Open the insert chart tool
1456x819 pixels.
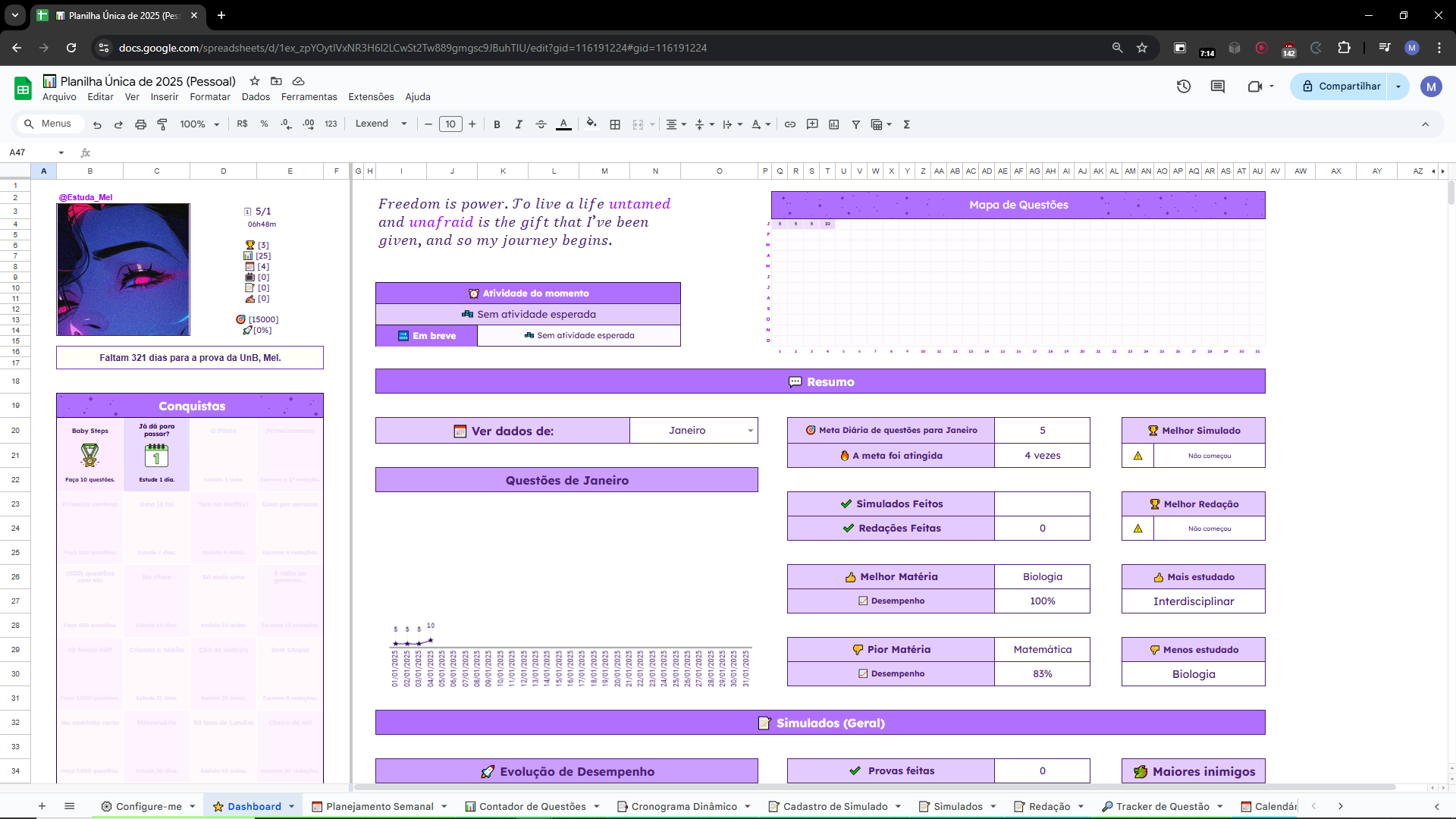[834, 124]
